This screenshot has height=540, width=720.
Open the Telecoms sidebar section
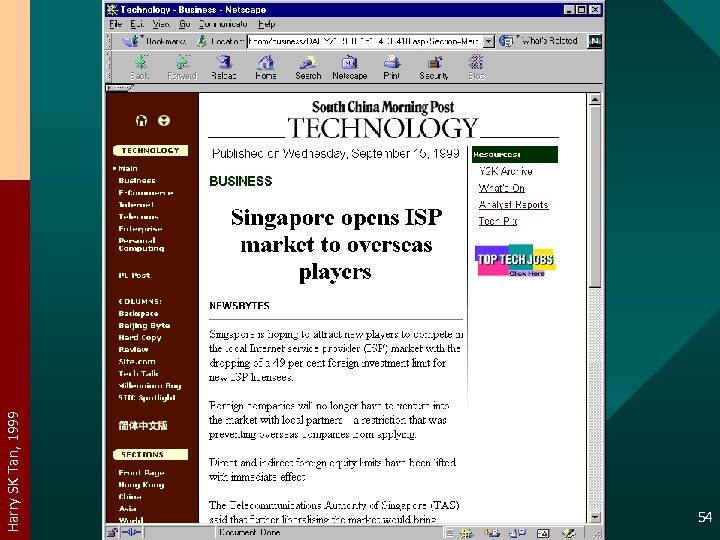(138, 216)
